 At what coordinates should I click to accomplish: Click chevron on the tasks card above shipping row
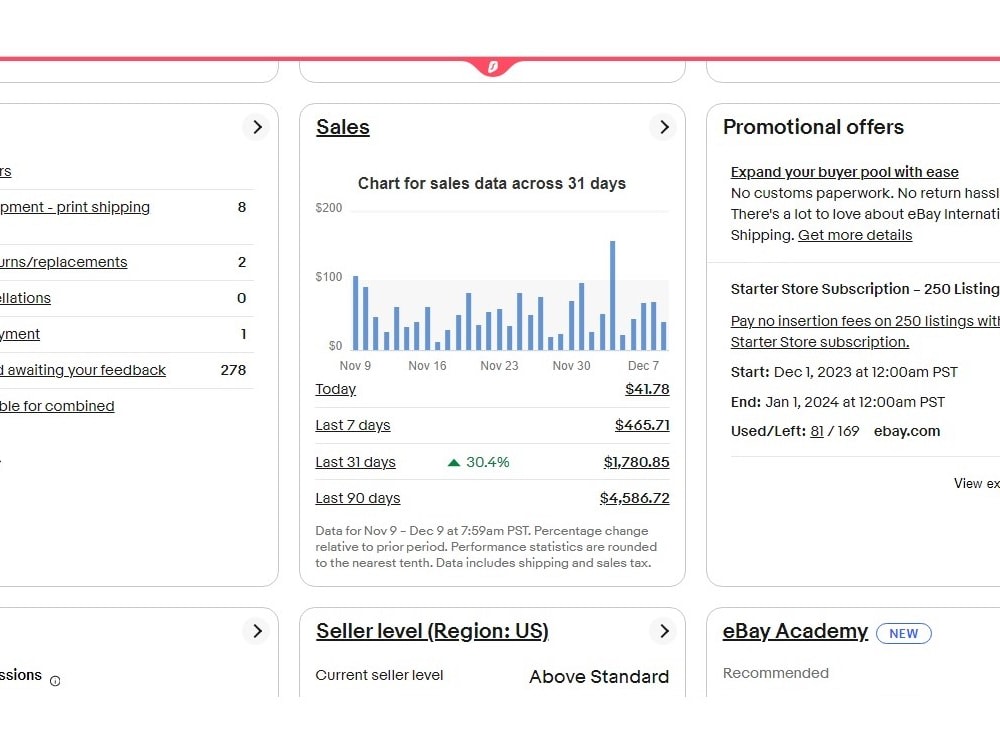tap(257, 127)
